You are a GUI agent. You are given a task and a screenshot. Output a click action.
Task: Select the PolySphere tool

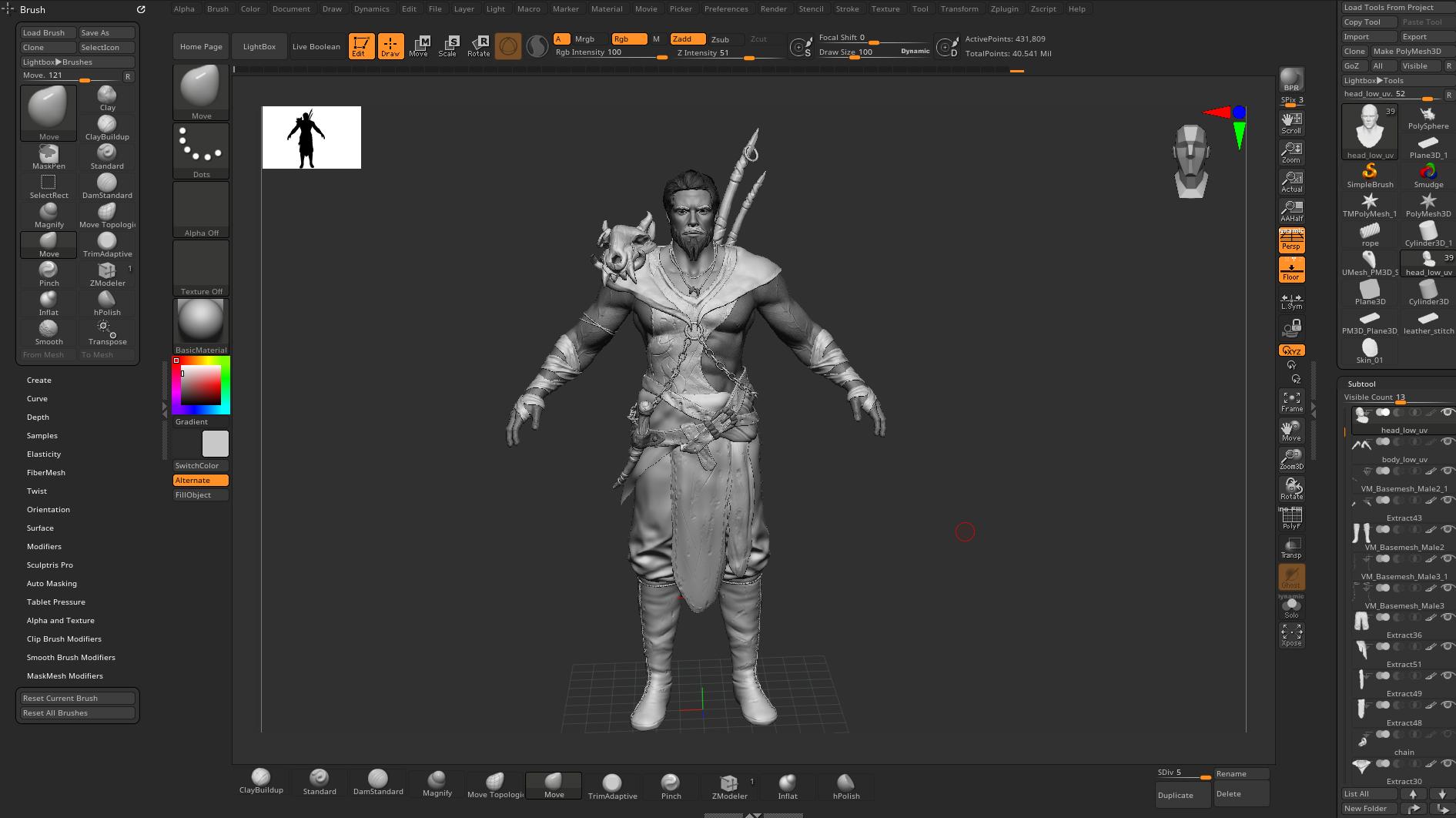tap(1428, 118)
